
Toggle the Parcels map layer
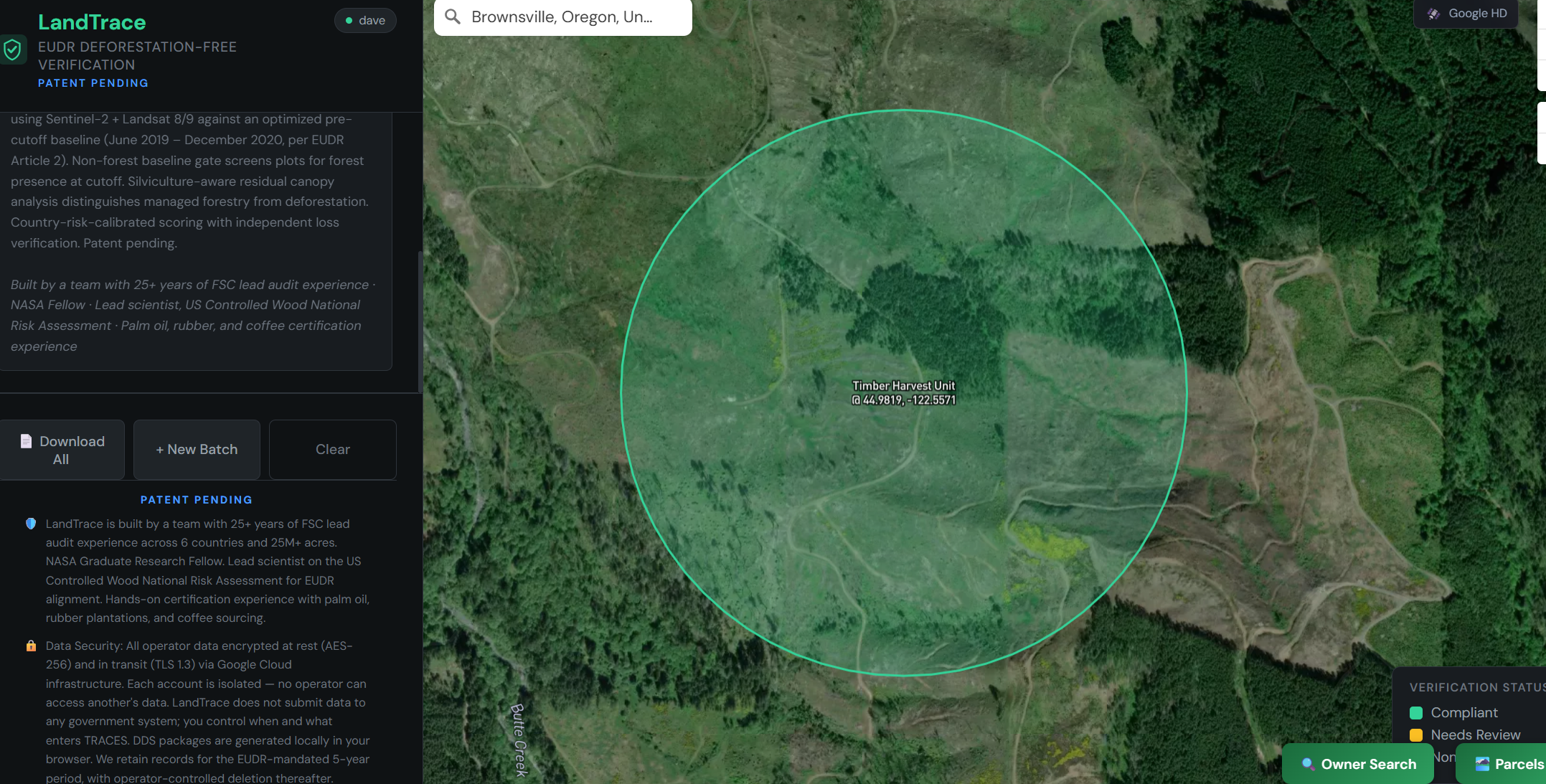1502,764
